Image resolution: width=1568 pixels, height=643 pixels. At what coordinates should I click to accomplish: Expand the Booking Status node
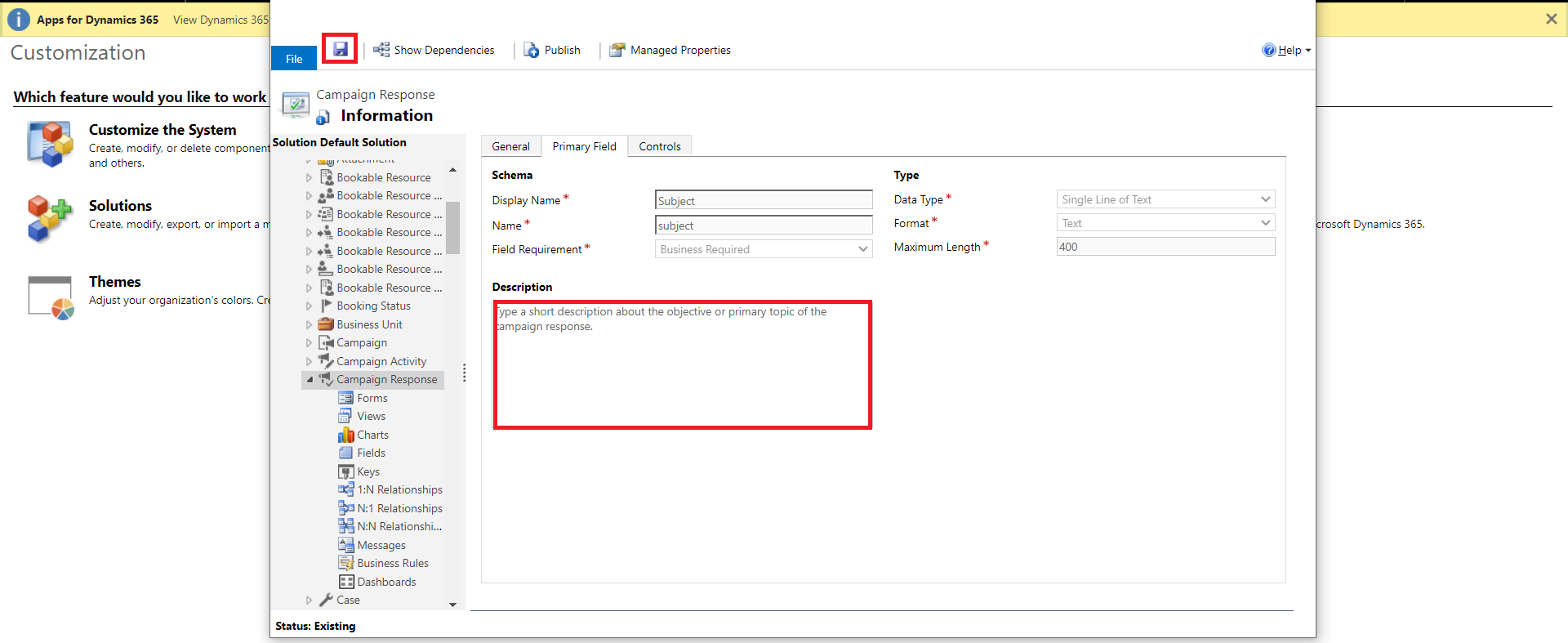tap(310, 306)
